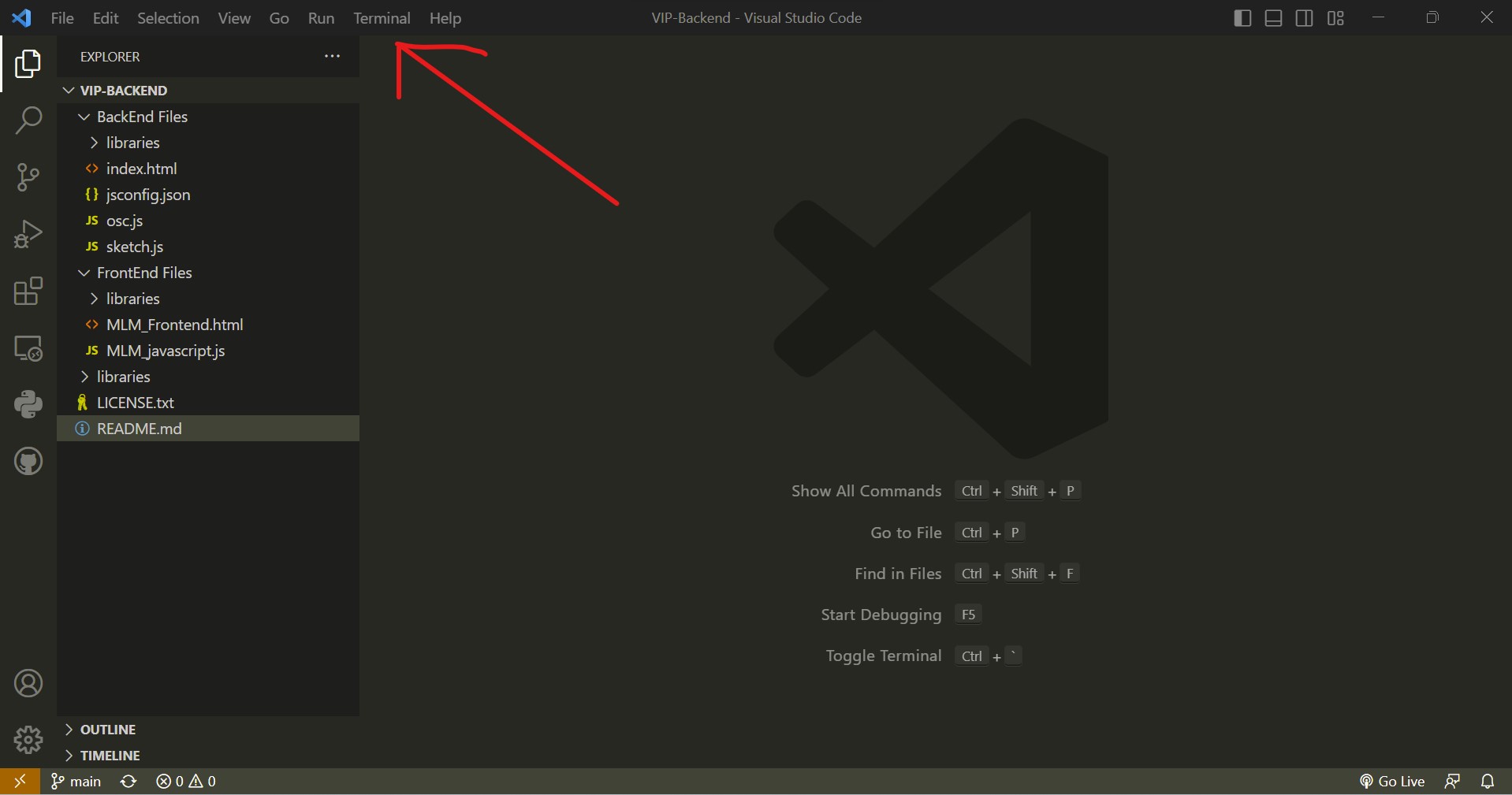The height and width of the screenshot is (795, 1512).
Task: Open the Run menu
Action: 321,18
